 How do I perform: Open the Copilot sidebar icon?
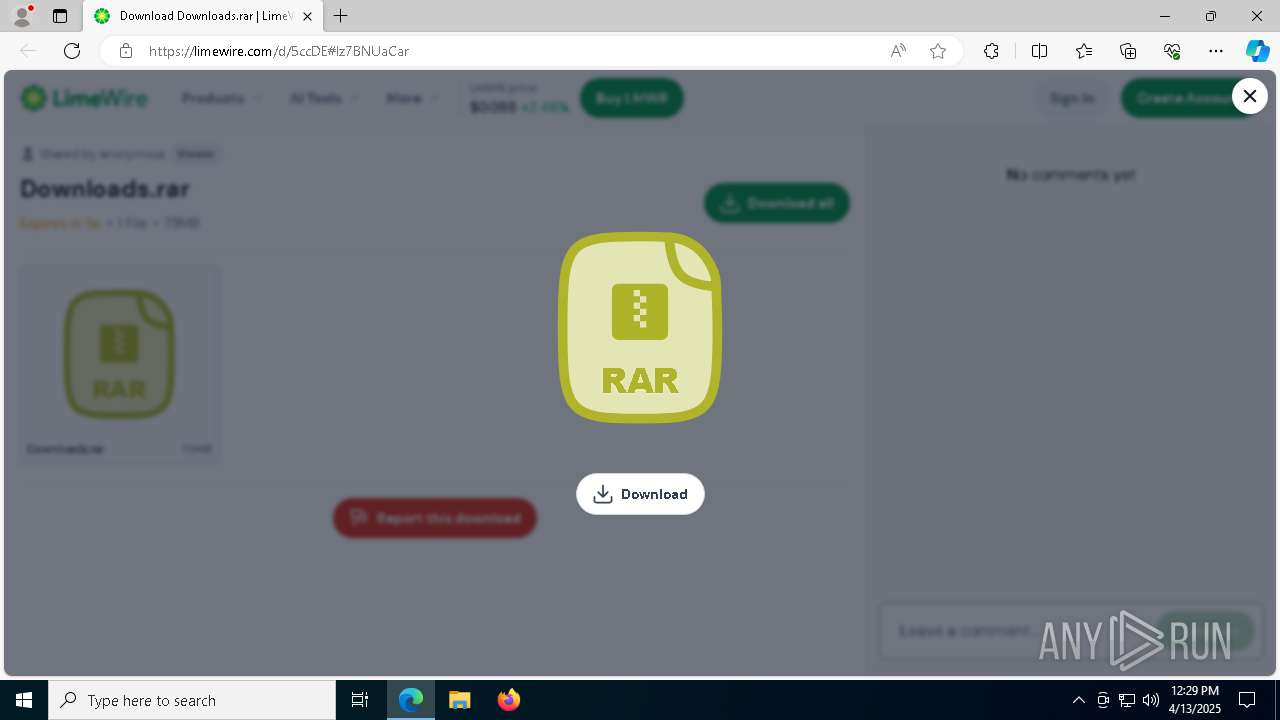(1257, 51)
